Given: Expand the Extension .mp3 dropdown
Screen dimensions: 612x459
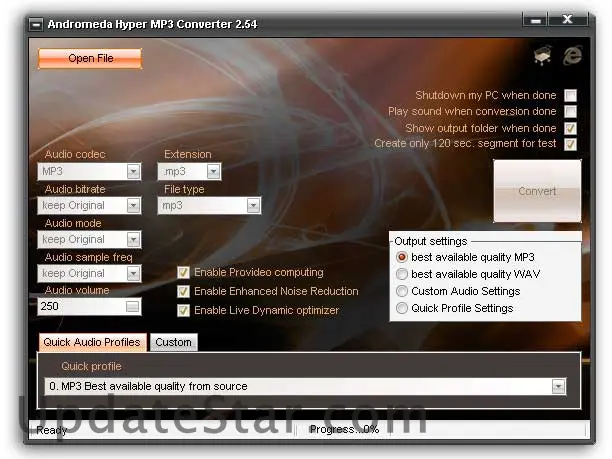Looking at the screenshot, I should click(213, 171).
